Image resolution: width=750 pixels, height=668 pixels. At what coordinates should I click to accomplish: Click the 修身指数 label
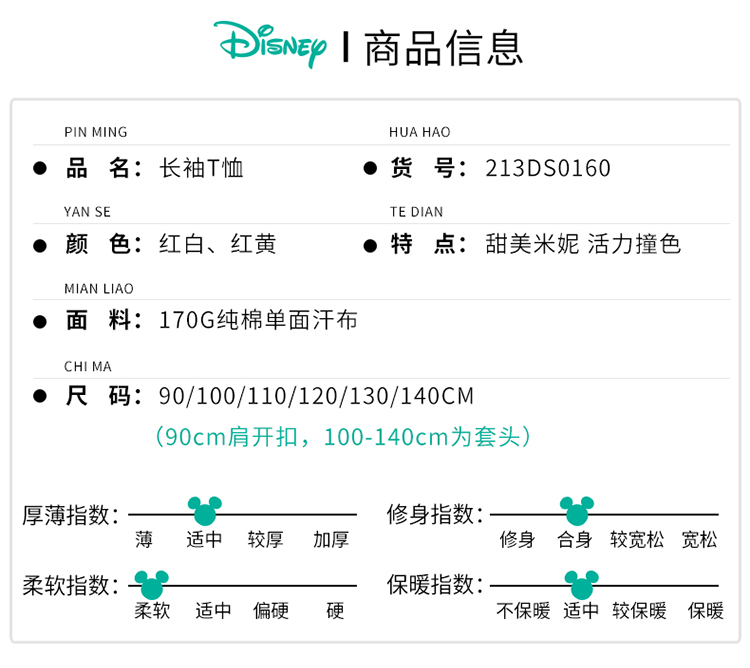click(435, 515)
